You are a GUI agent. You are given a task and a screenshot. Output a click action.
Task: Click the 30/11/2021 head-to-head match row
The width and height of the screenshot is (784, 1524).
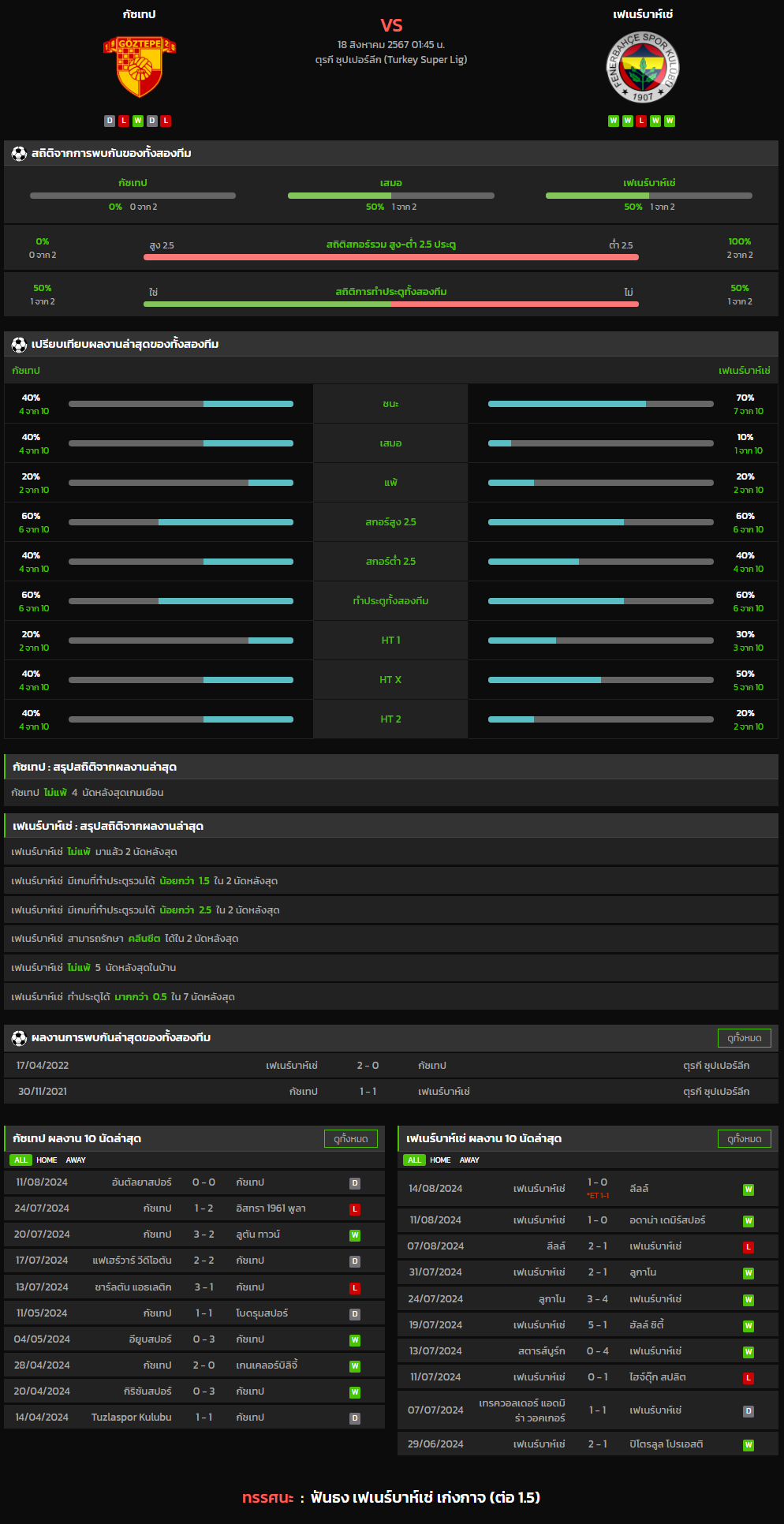click(x=391, y=1092)
